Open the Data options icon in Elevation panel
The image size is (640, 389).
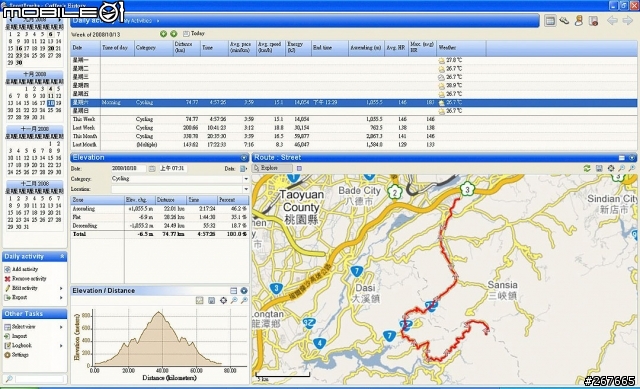243,168
